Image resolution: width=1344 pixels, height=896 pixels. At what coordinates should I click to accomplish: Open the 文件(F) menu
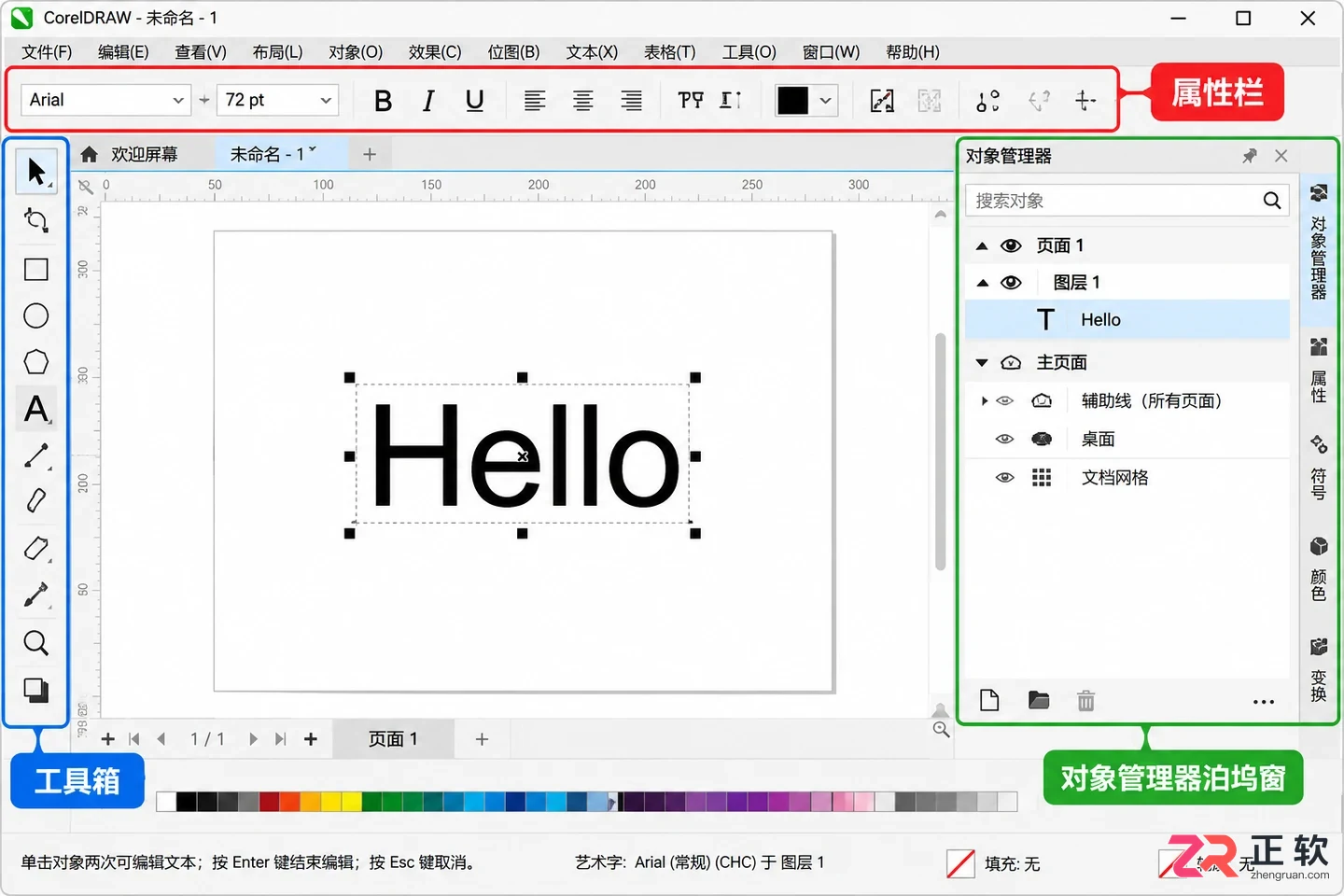pyautogui.click(x=47, y=52)
